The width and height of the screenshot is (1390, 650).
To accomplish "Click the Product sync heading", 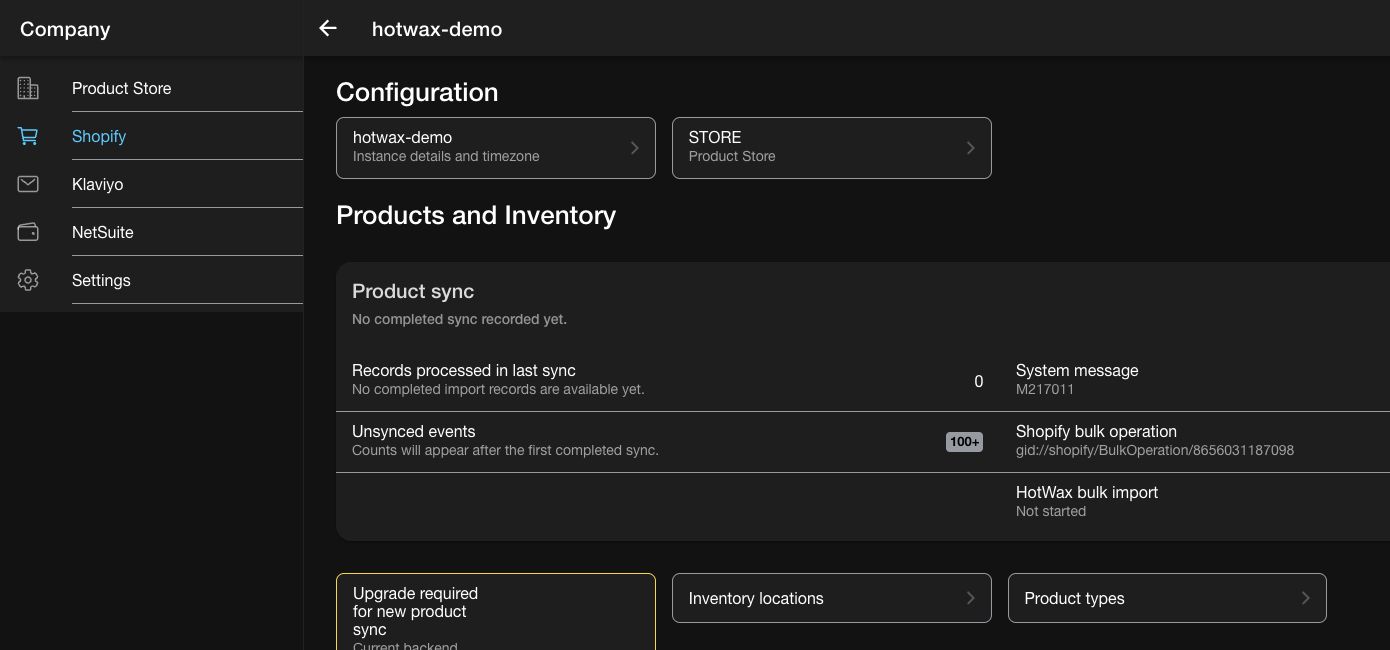I will (413, 291).
